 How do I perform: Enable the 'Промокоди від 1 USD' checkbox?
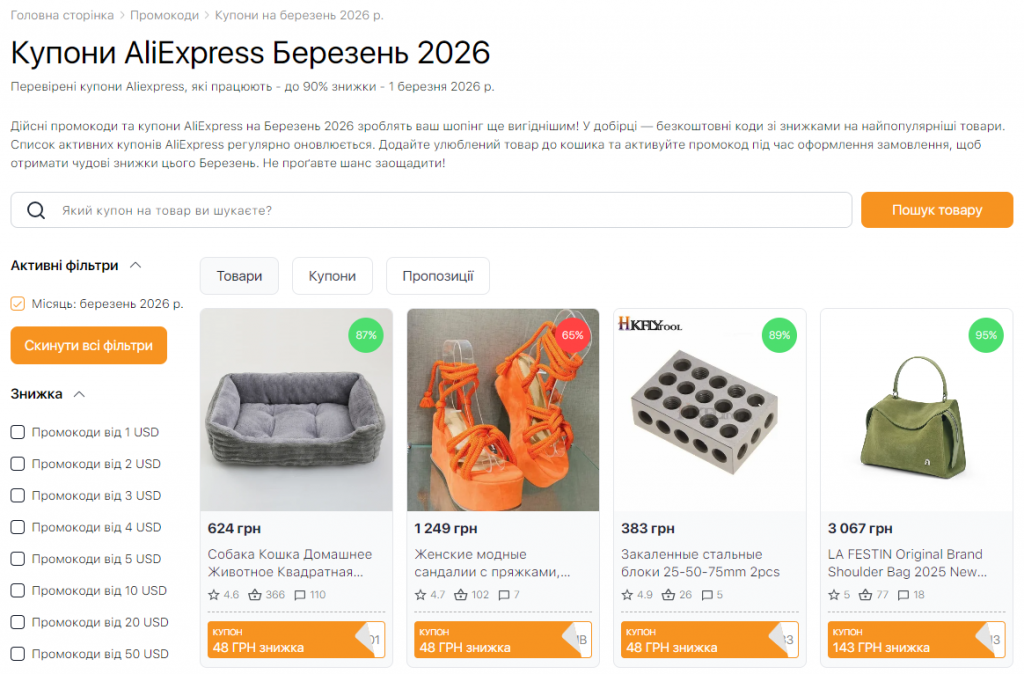tap(17, 432)
